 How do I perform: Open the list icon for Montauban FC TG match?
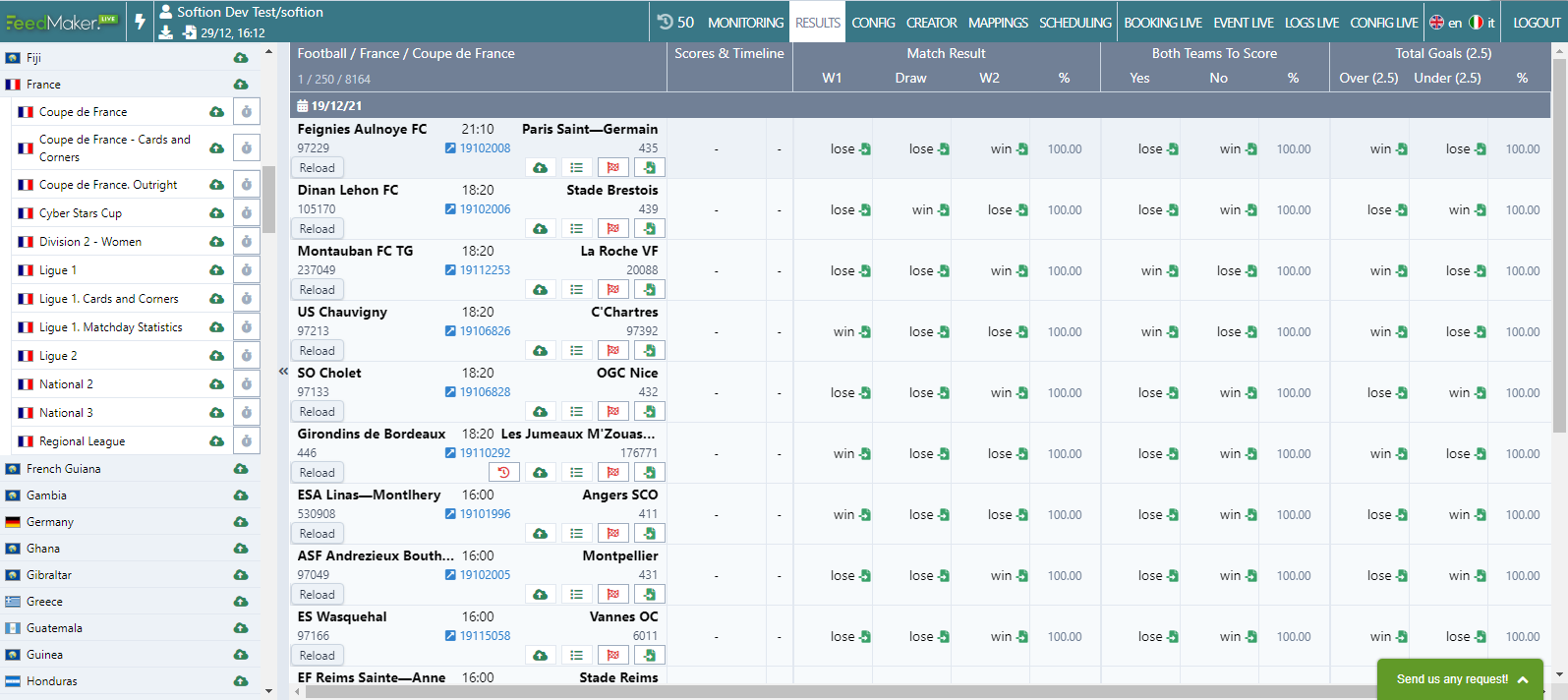pos(577,290)
